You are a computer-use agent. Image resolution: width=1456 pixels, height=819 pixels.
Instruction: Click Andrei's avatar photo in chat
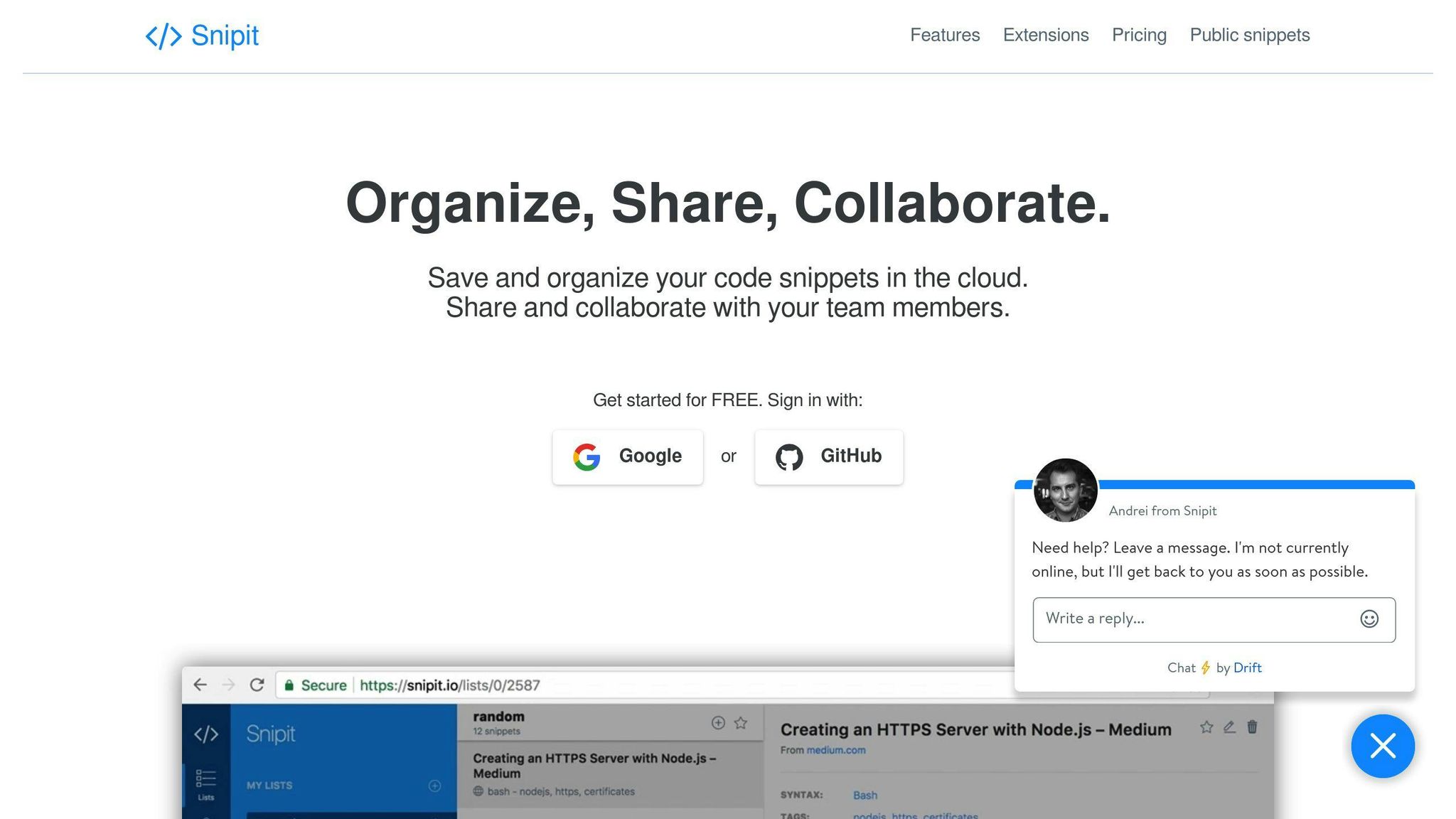[x=1065, y=491]
